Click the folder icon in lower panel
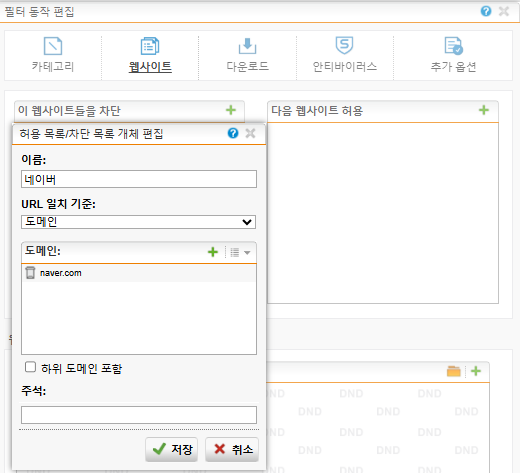 453,371
